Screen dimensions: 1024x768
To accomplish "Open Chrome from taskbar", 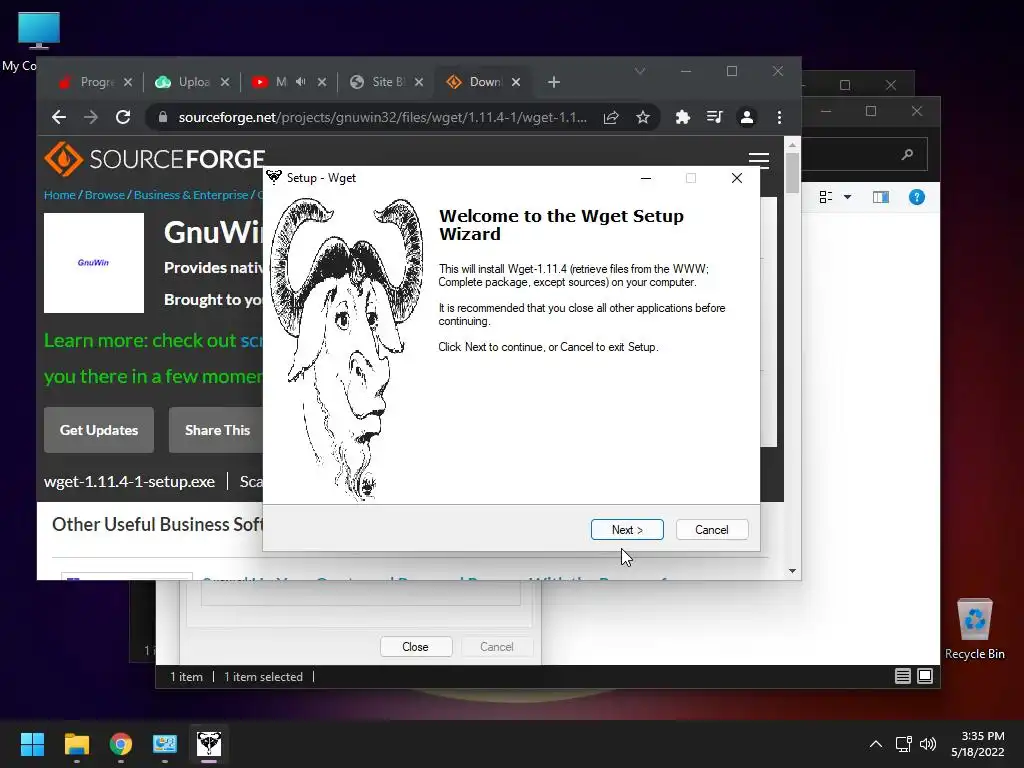I will click(121, 744).
